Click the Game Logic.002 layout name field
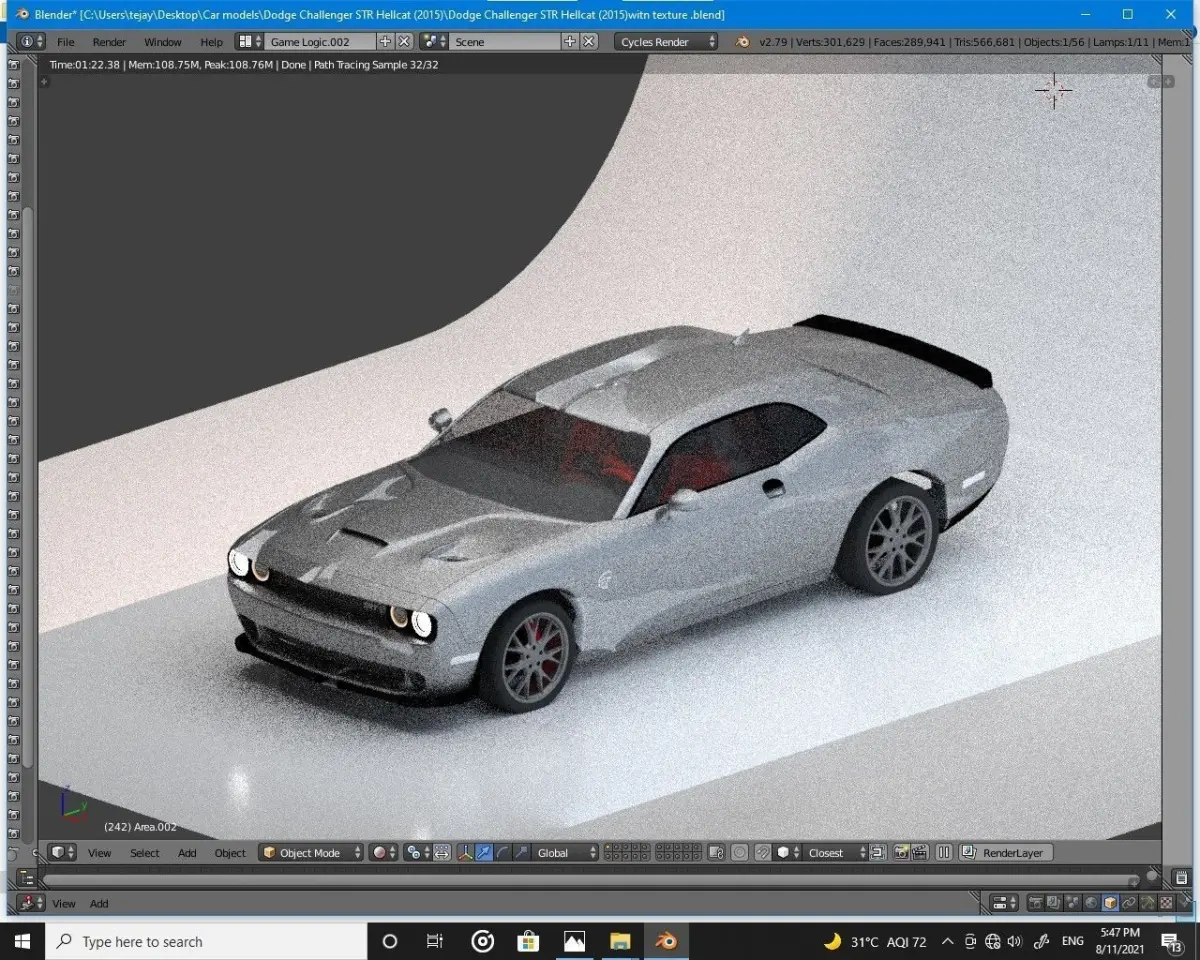Image resolution: width=1200 pixels, height=960 pixels. coord(321,41)
